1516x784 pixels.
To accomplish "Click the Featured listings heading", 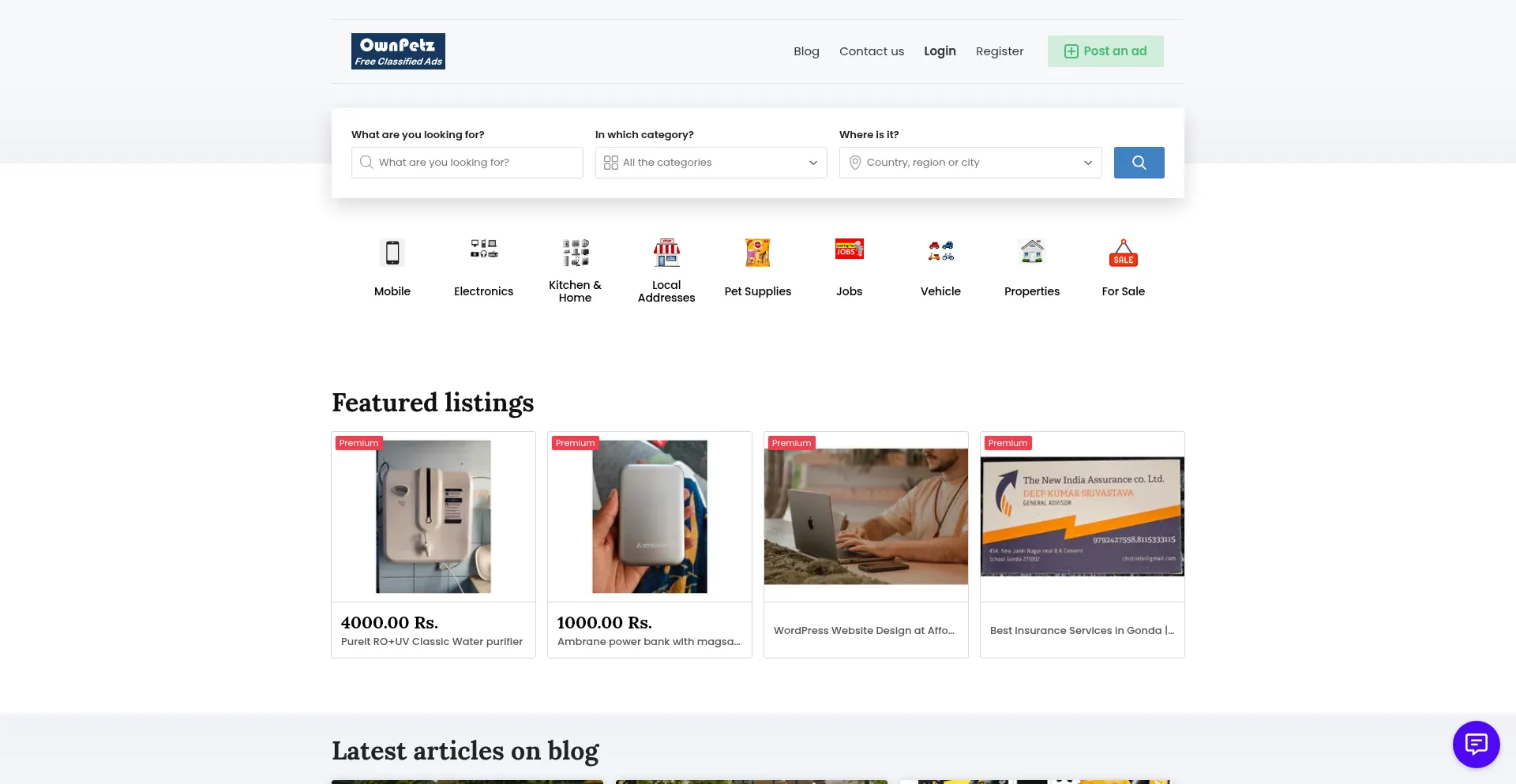I will tap(433, 403).
